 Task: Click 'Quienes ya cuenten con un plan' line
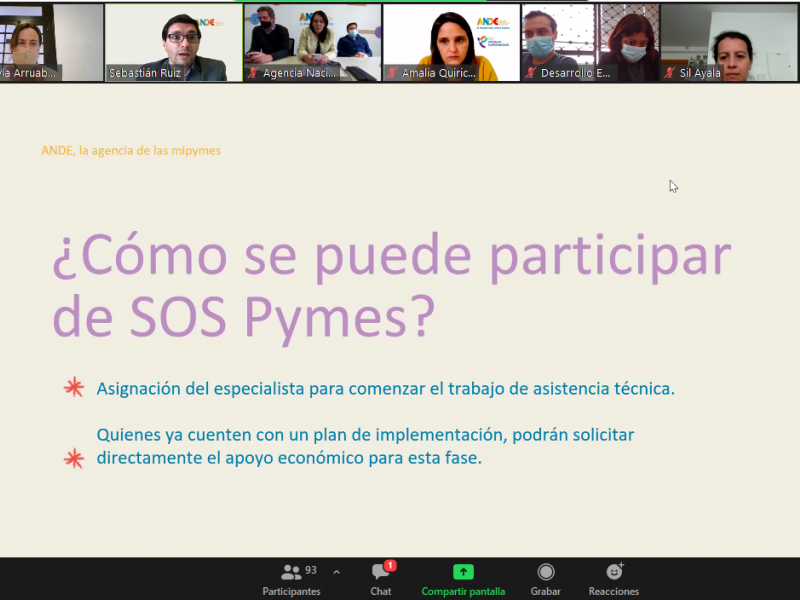click(365, 435)
